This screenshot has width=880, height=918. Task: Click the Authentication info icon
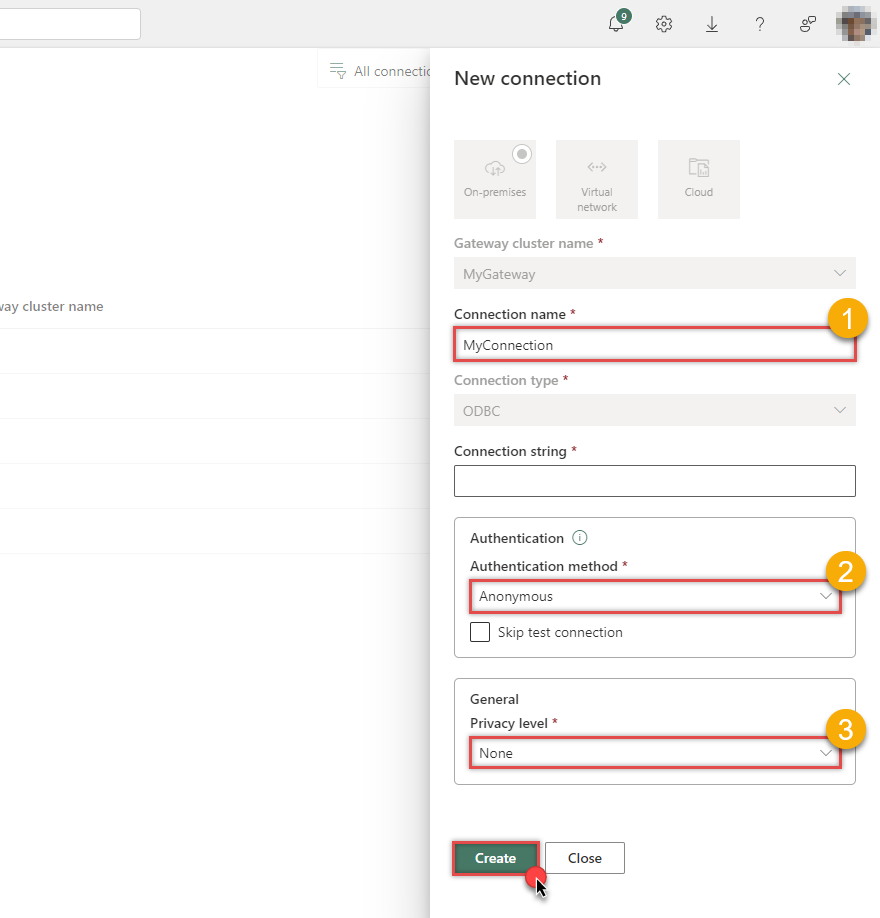click(580, 537)
